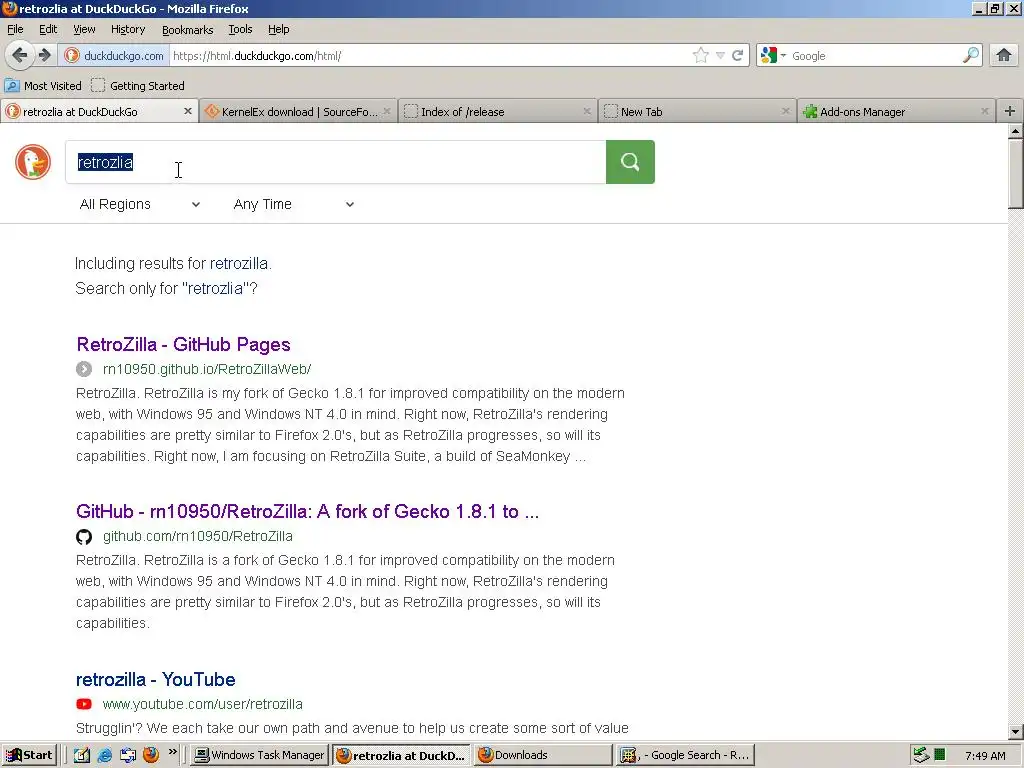Screen dimensions: 1024x768
Task: Open the History menu
Action: [128, 29]
